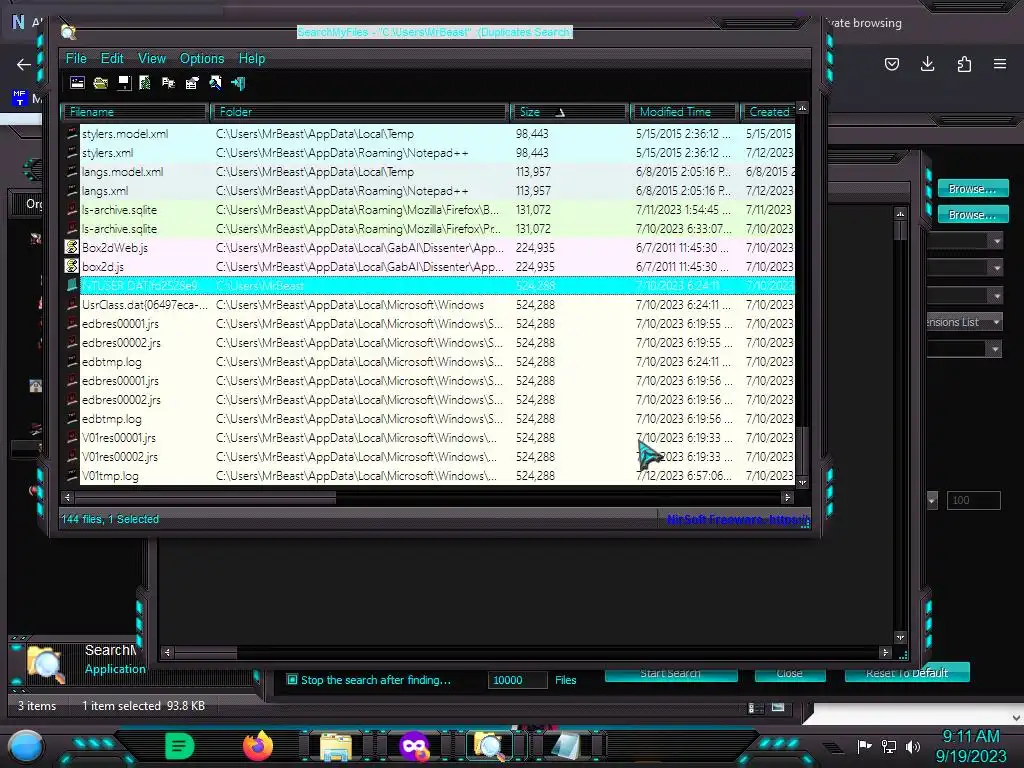Sort by the Created column header
1024x768 pixels.
[x=768, y=112]
